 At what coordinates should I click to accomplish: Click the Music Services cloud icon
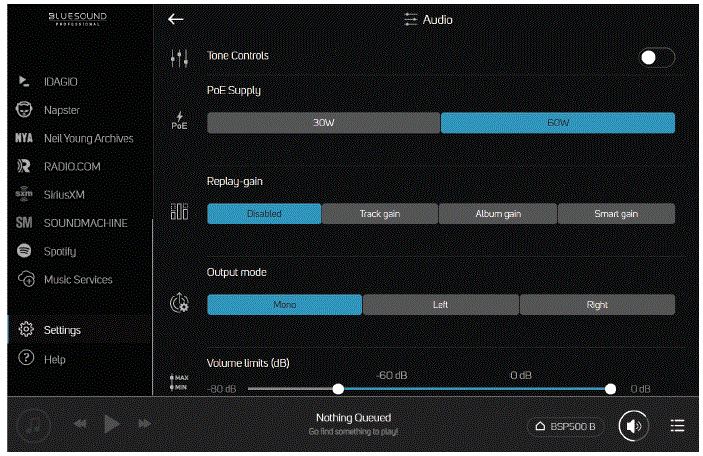pos(26,279)
